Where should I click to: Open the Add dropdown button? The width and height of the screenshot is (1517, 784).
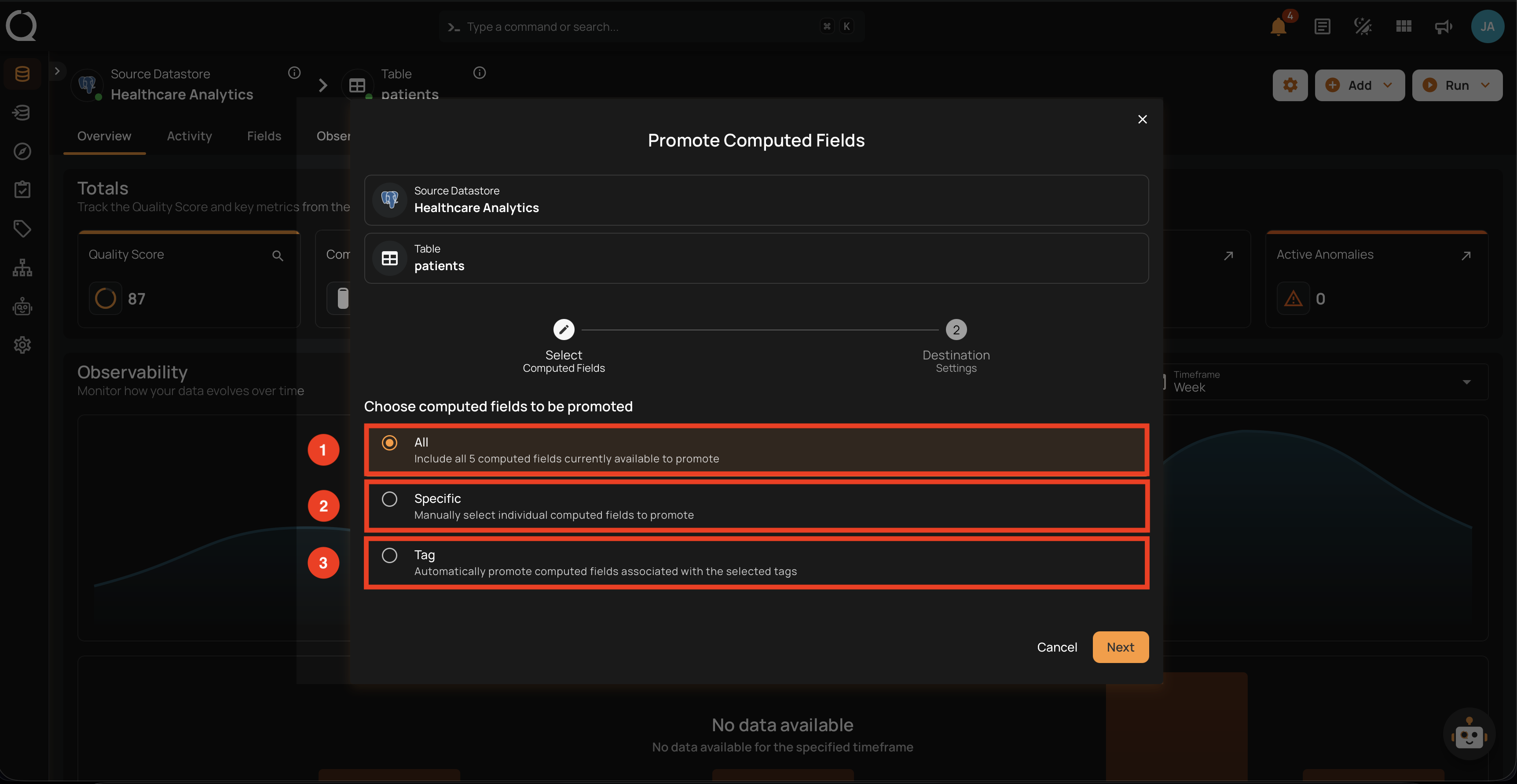pos(1359,85)
